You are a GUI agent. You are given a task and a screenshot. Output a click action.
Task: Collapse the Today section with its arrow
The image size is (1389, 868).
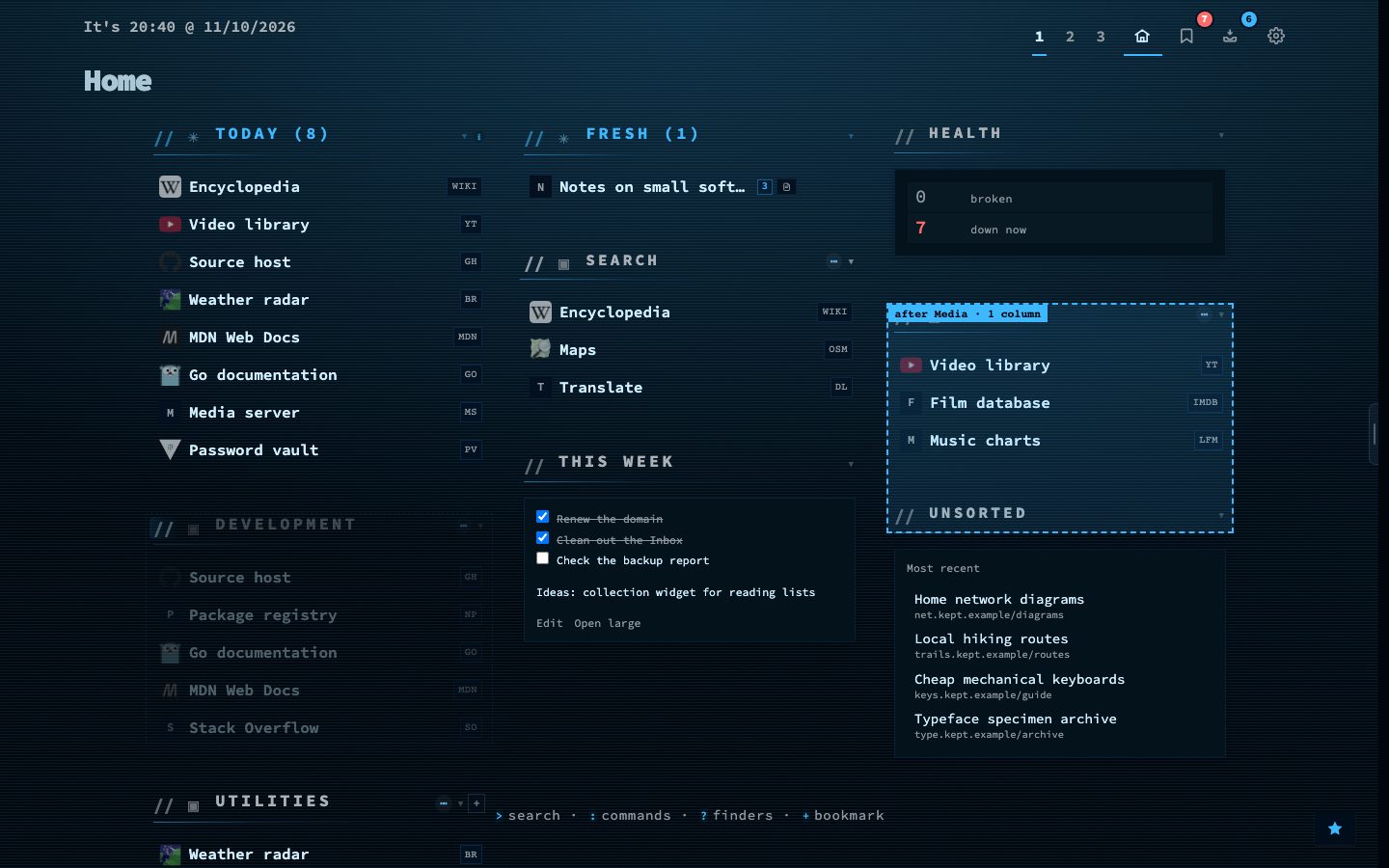pos(464,136)
